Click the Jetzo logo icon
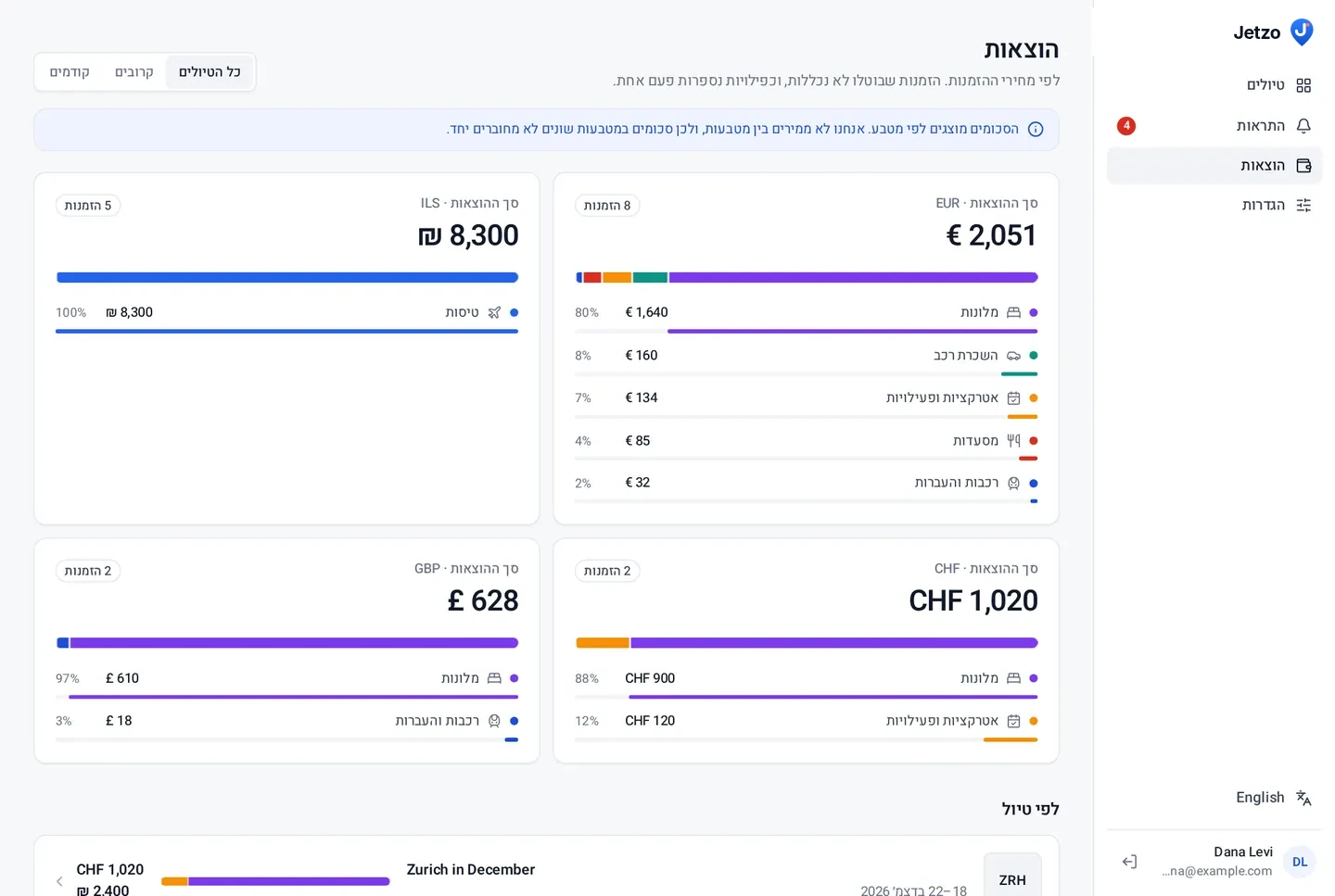1335x896 pixels. tap(1302, 32)
